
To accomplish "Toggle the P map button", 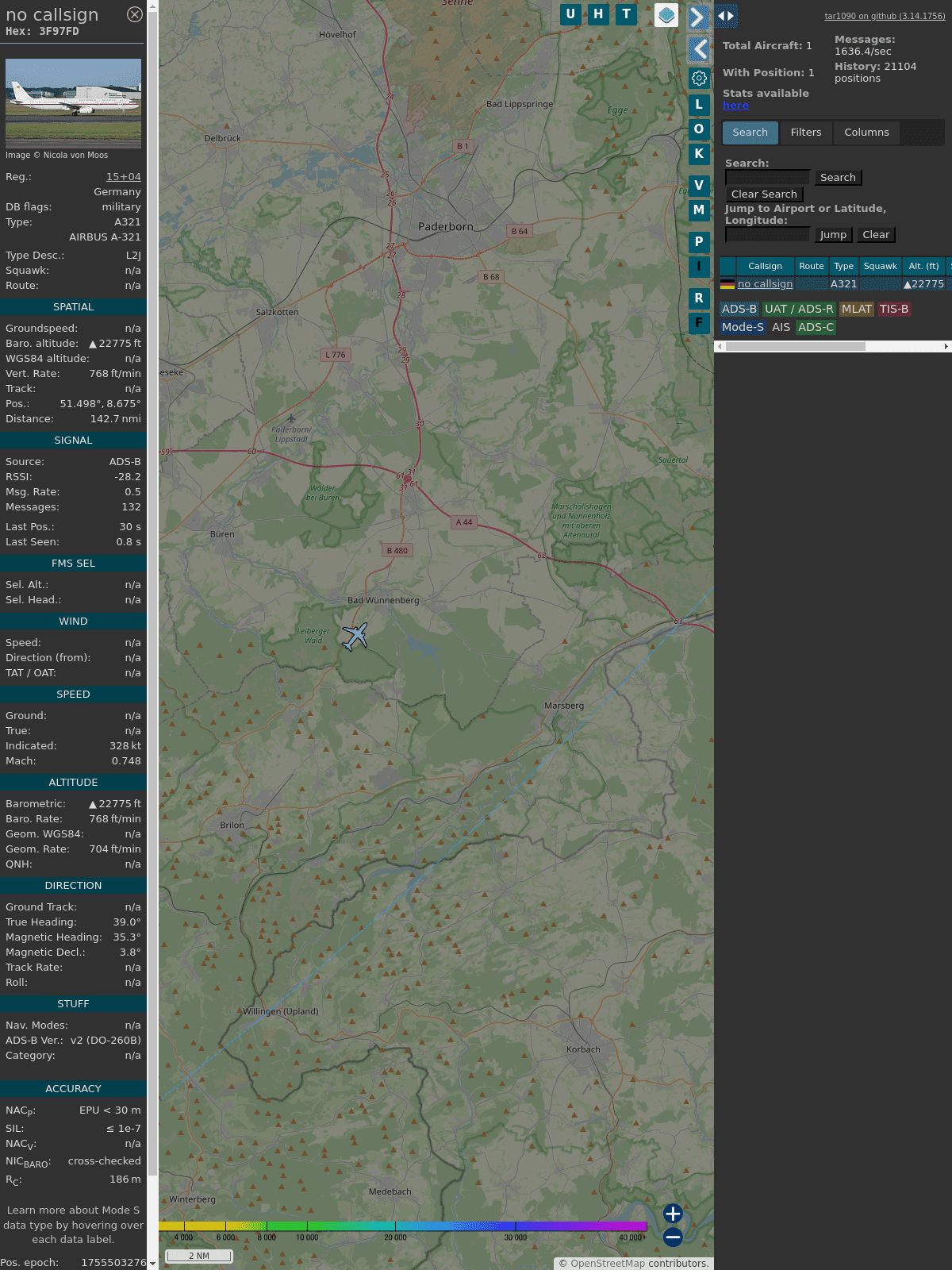I will pyautogui.click(x=699, y=242).
